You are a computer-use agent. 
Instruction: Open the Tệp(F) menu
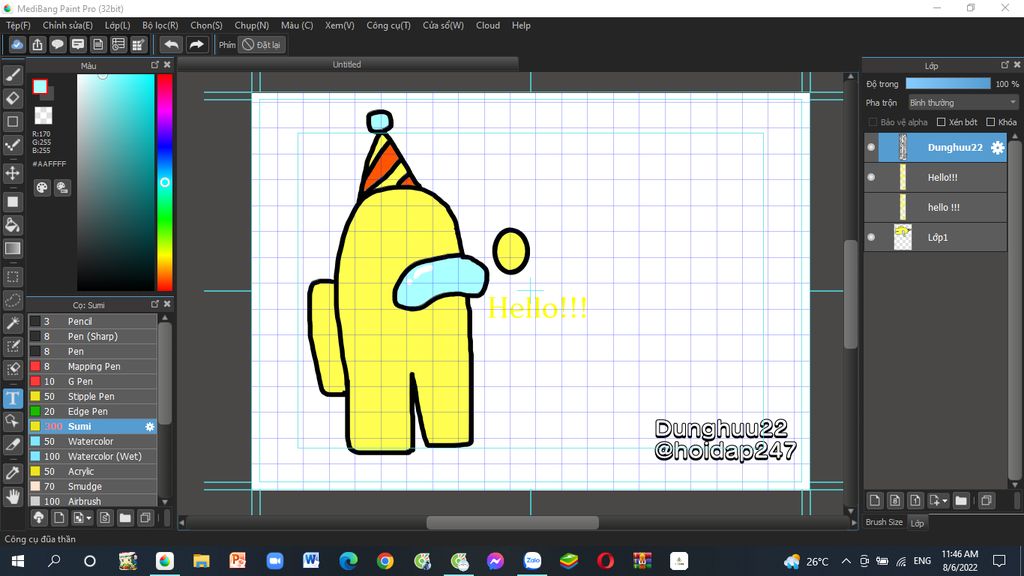18,25
